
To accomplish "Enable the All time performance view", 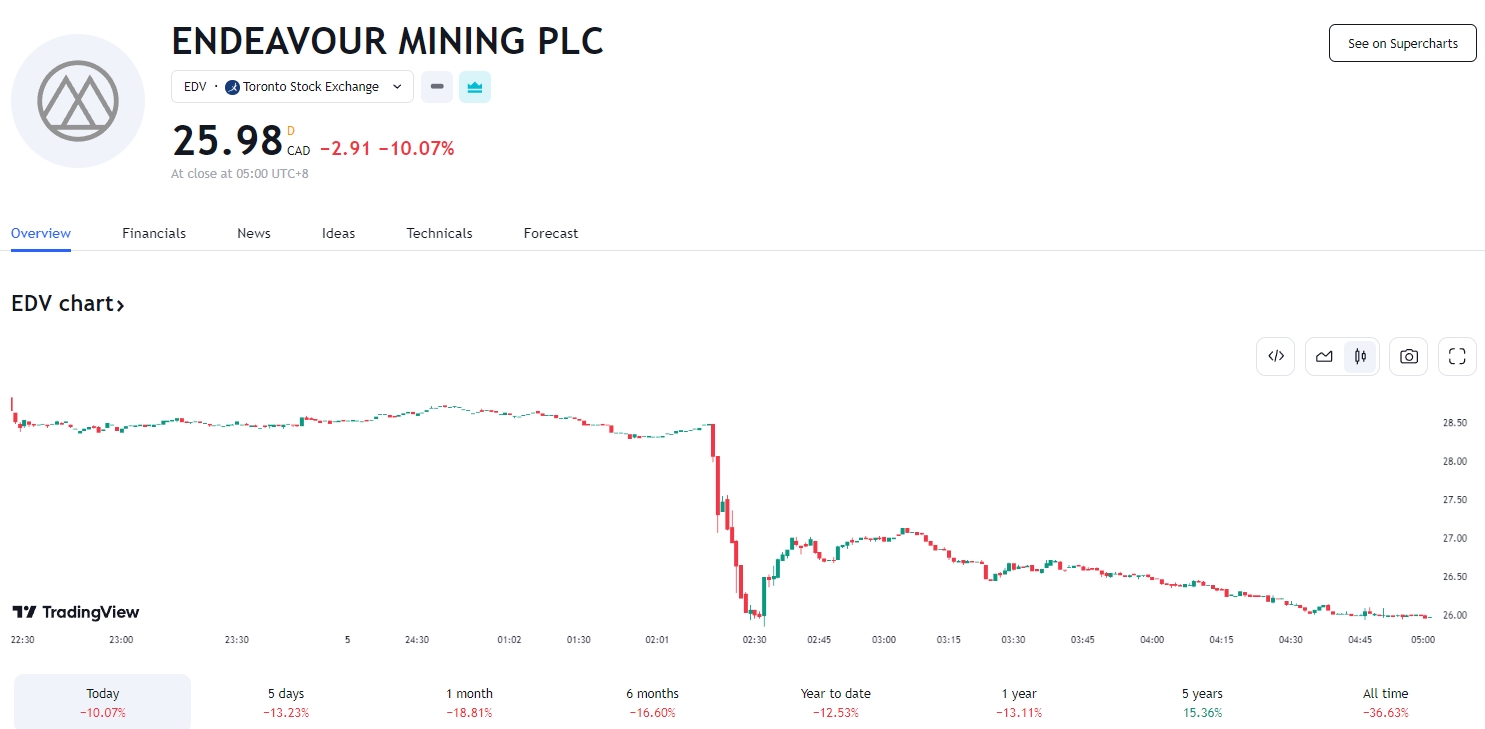I will 1382,702.
